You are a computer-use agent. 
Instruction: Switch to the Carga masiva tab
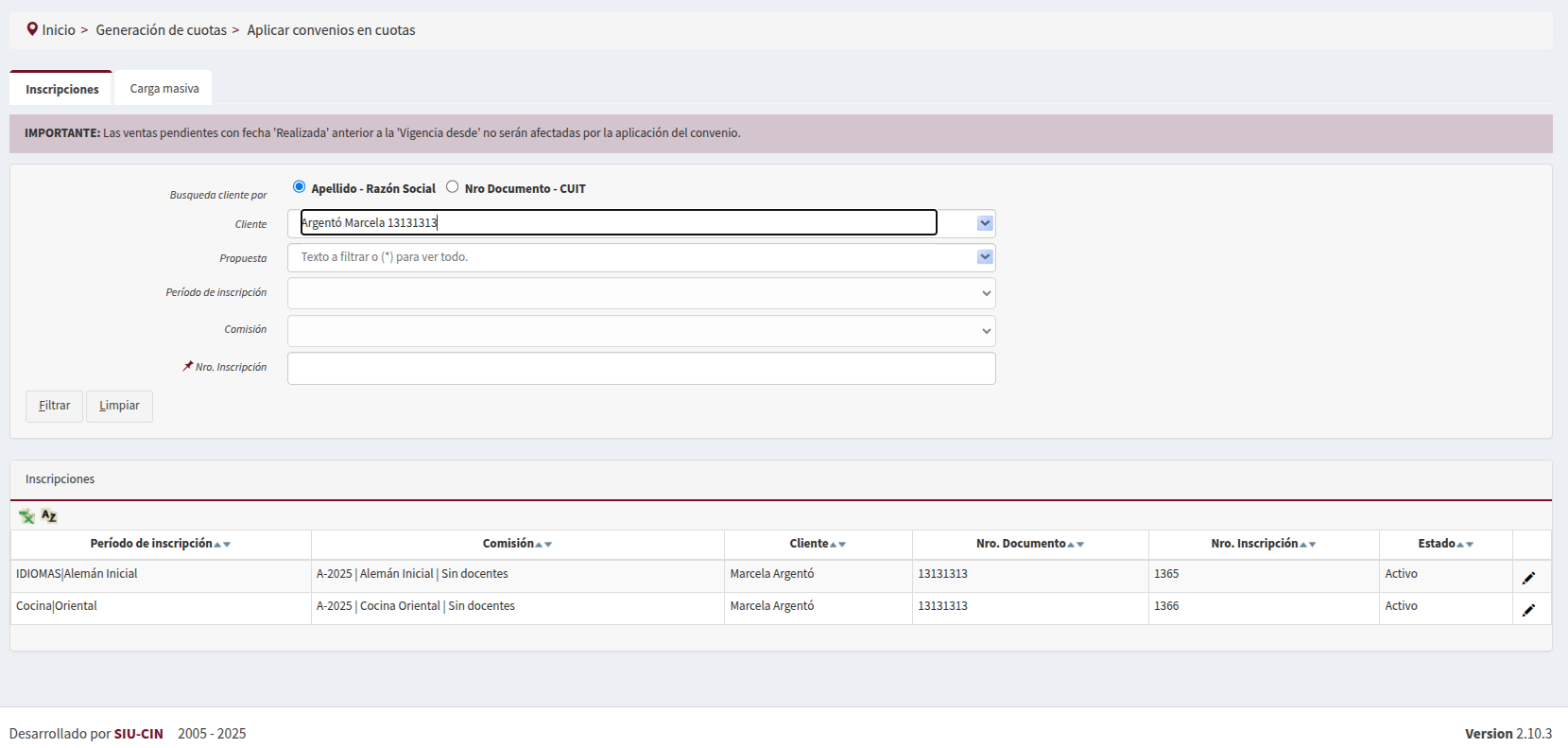[164, 89]
